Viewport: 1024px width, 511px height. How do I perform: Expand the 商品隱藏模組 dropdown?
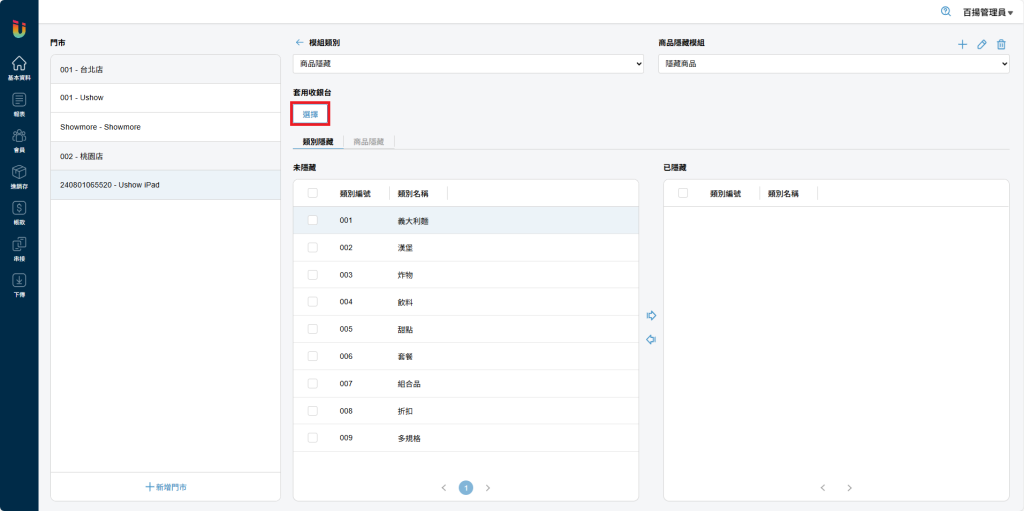pyautogui.click(x=833, y=63)
